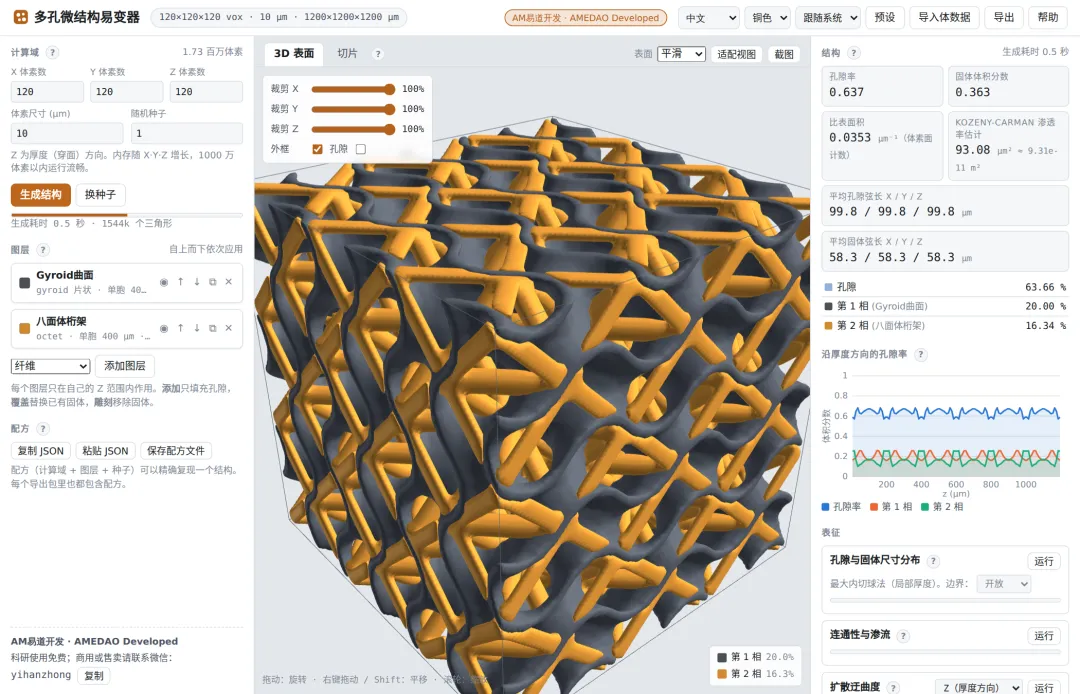Screen dimensions: 1080x694
Task: Click the 换种子 button
Action: 101,195
